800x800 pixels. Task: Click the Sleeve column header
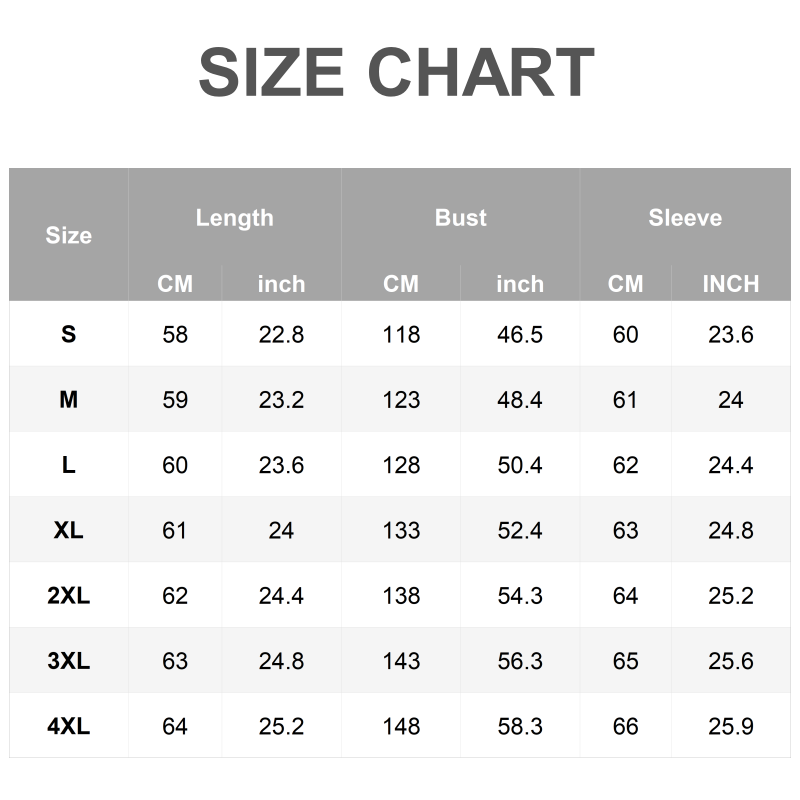685,218
